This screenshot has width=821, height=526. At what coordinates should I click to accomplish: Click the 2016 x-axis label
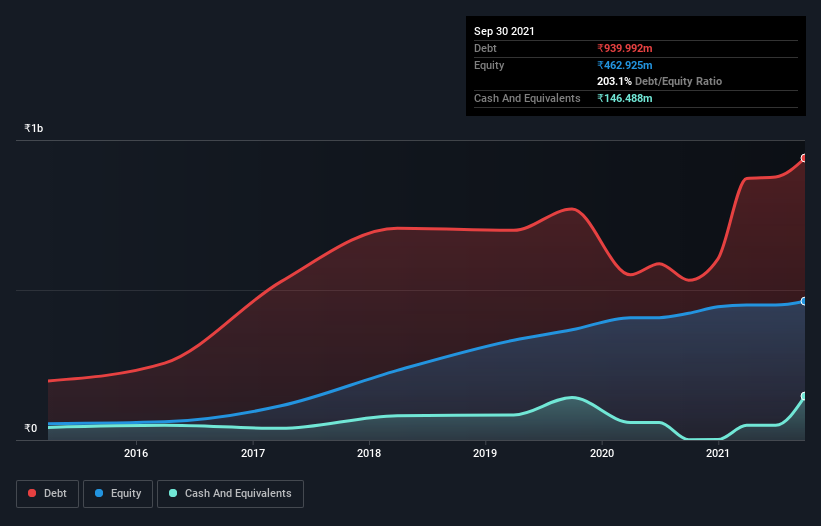[136, 453]
